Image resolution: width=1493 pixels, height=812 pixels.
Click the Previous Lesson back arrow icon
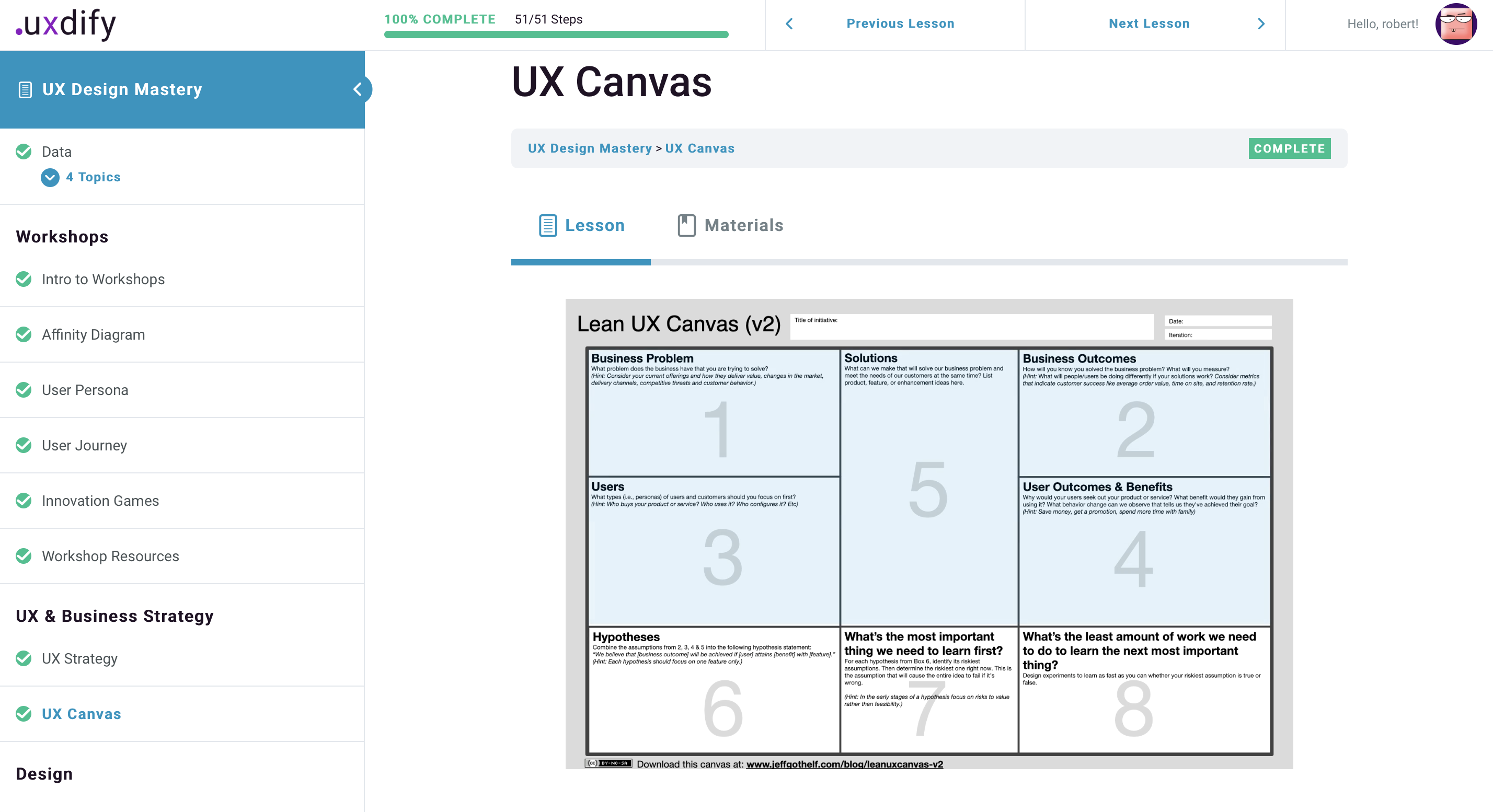789,24
